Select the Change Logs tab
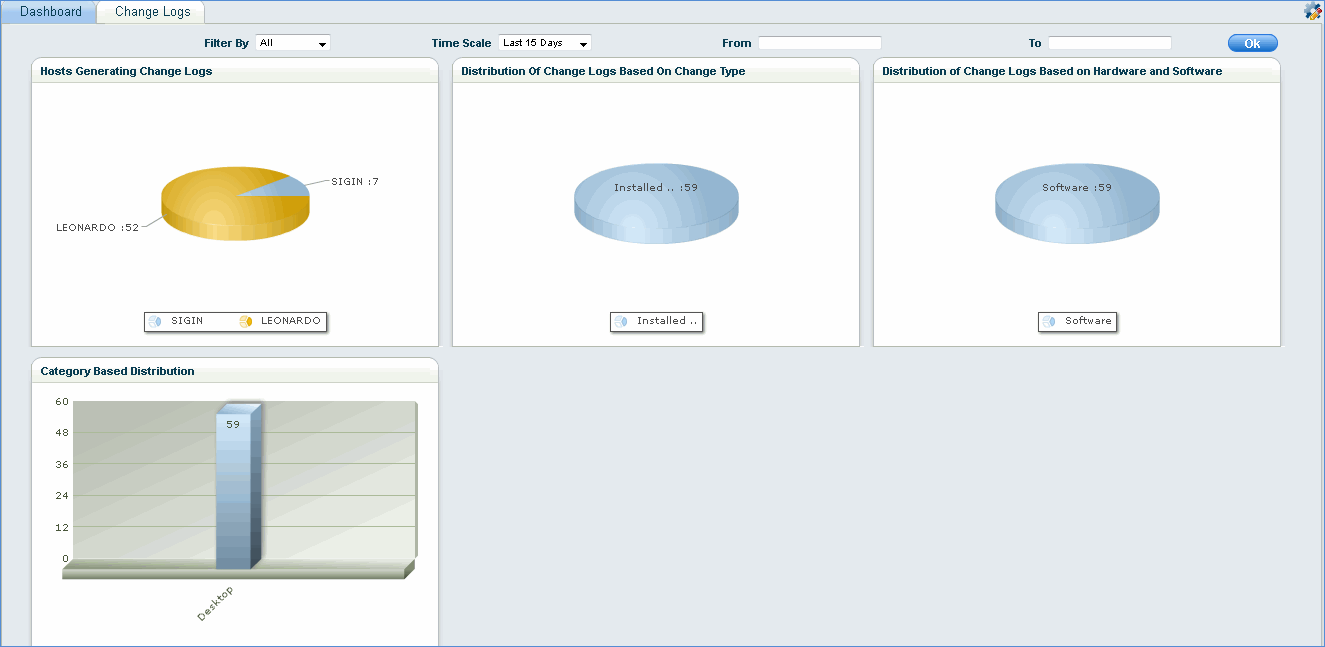Screen dimensions: 1325x647 152,12
